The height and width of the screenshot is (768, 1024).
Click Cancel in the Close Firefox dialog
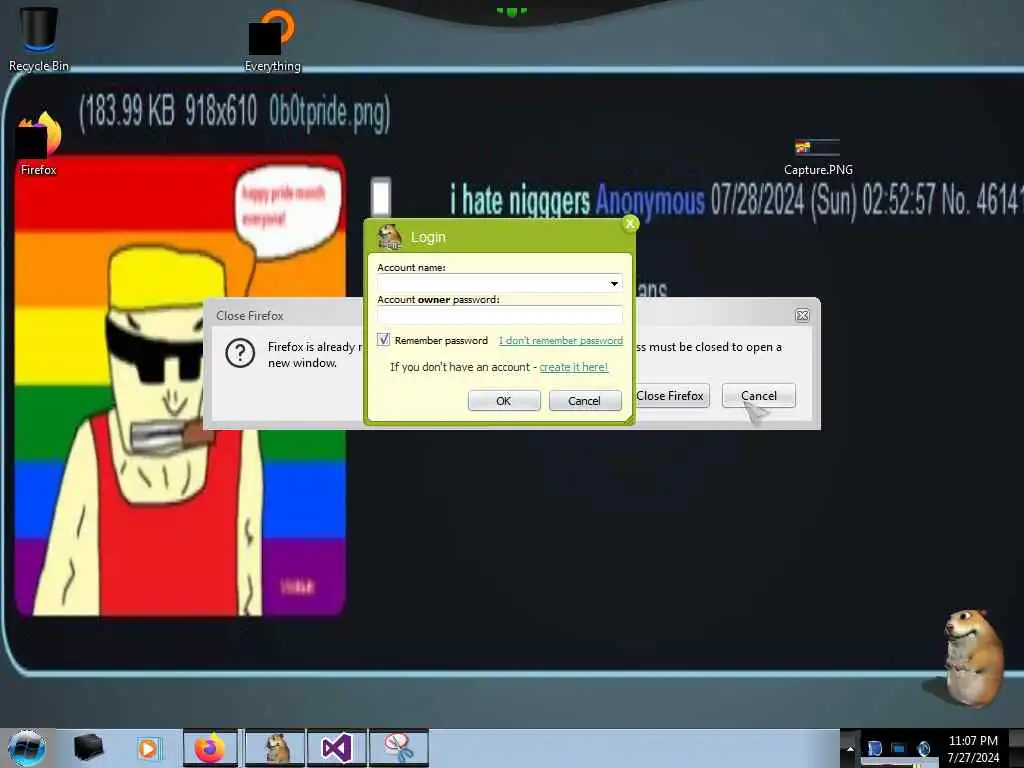tap(758, 396)
